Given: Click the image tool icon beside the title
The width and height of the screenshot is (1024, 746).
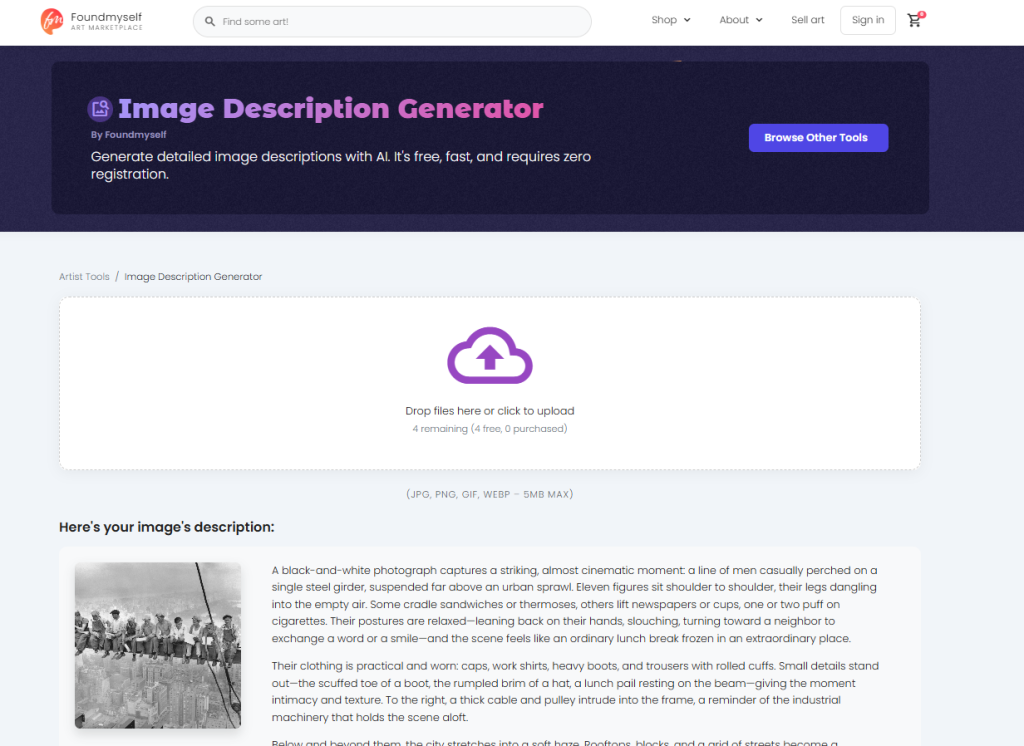Looking at the screenshot, I should (99, 108).
